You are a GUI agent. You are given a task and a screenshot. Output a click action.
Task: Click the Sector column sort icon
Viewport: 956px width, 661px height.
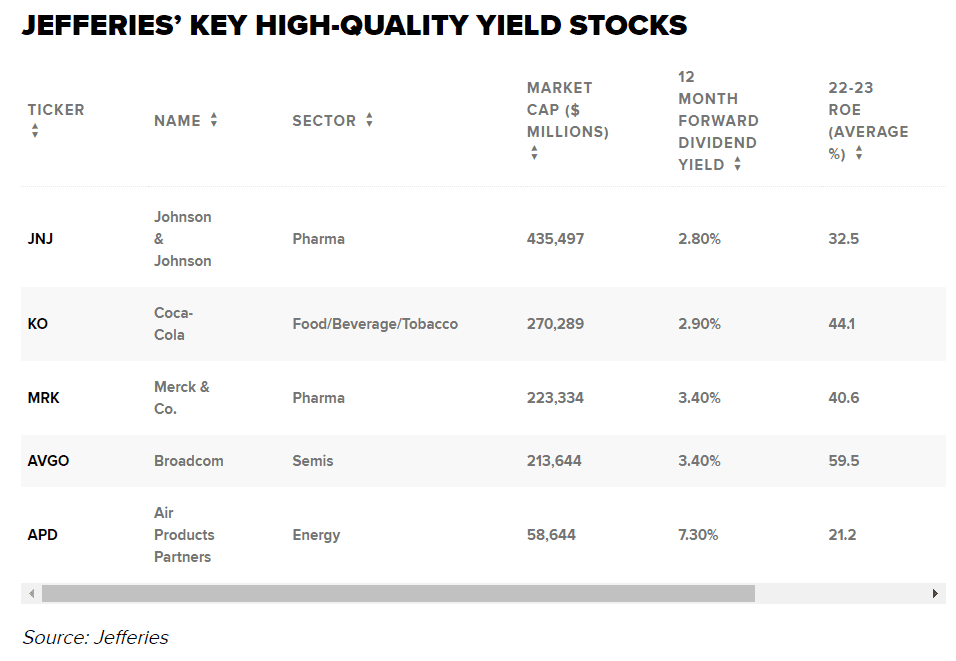click(x=369, y=120)
